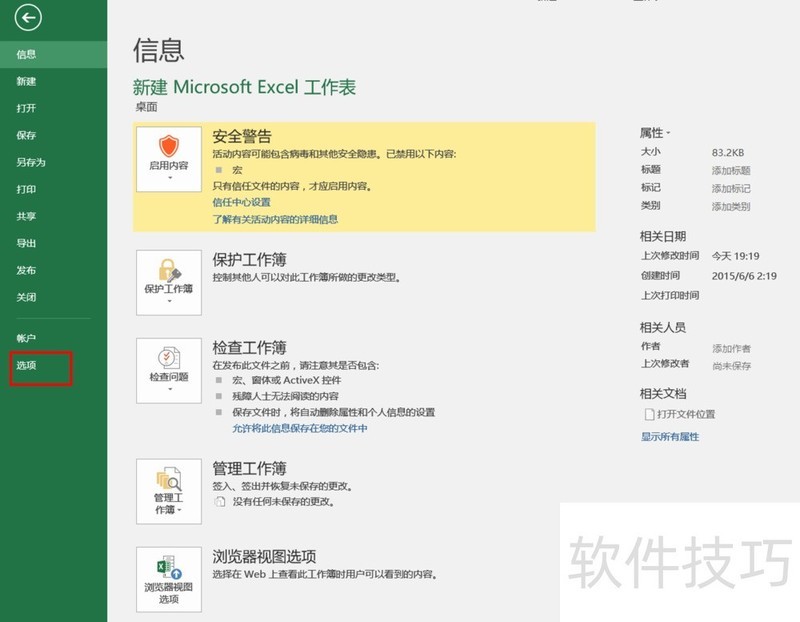Click the 浏览器视图选项 button label

[x=169, y=593]
